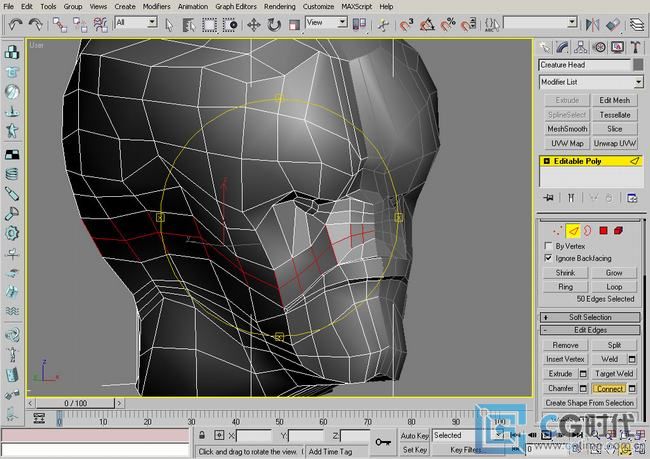The width and height of the screenshot is (650, 459).
Task: Uncheck the Ignore Backfacing checkbox
Action: pos(548,258)
